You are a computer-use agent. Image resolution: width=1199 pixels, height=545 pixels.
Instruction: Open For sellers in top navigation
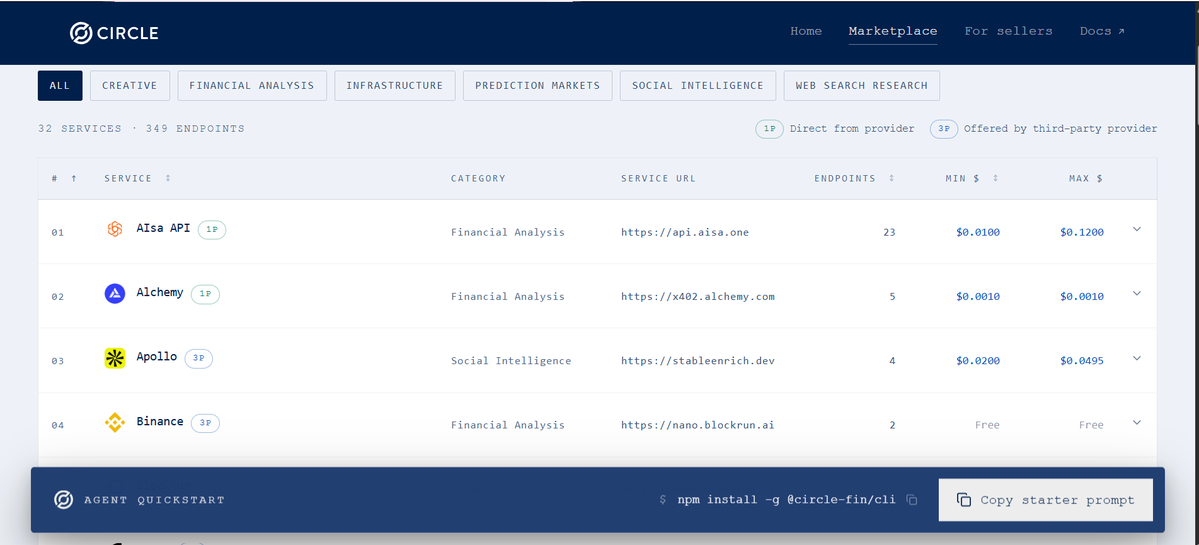click(x=1008, y=31)
